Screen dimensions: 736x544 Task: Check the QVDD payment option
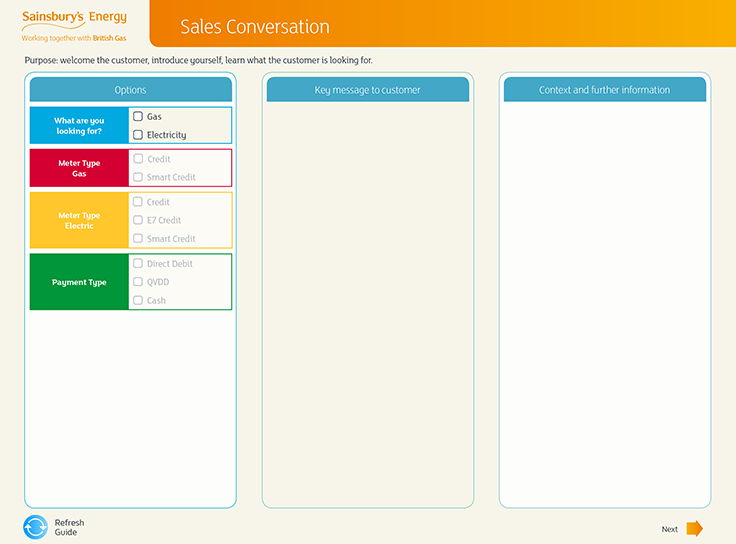(138, 282)
